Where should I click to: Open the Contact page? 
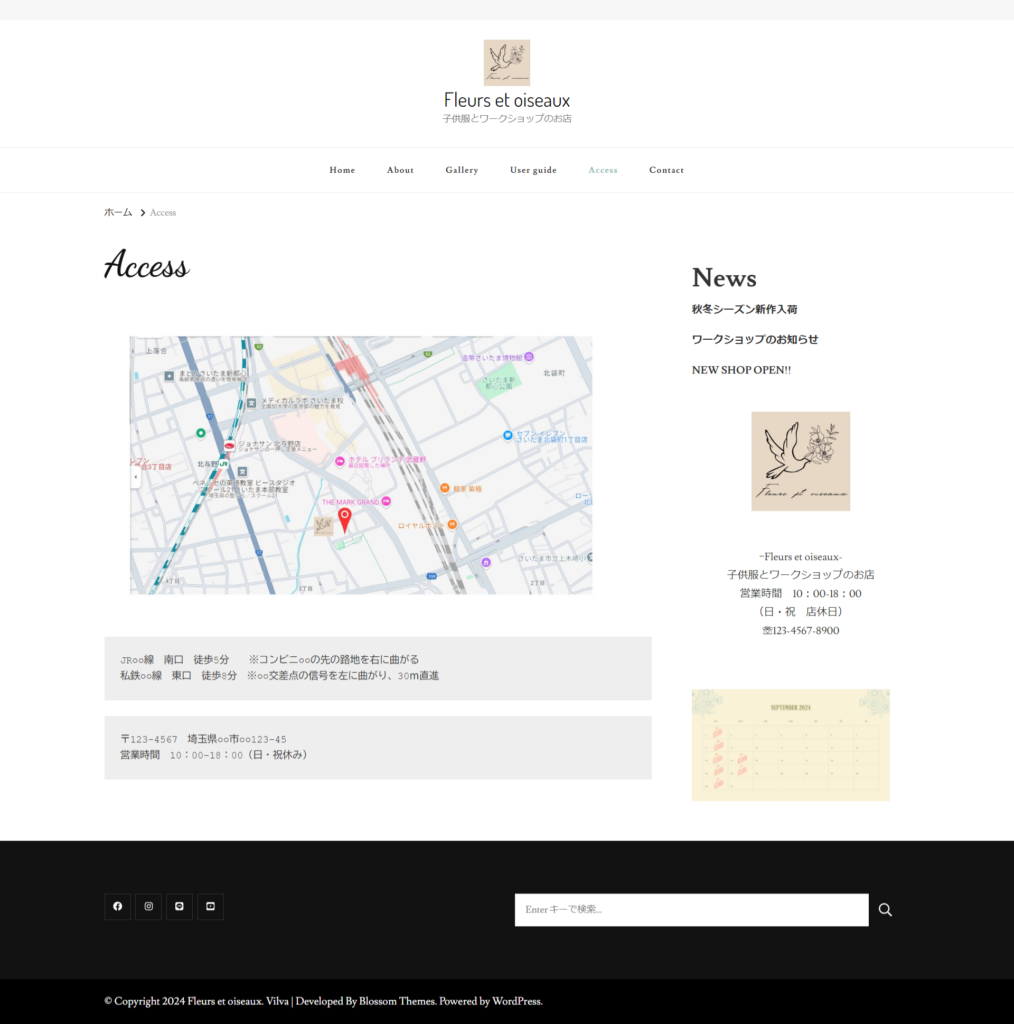(666, 170)
